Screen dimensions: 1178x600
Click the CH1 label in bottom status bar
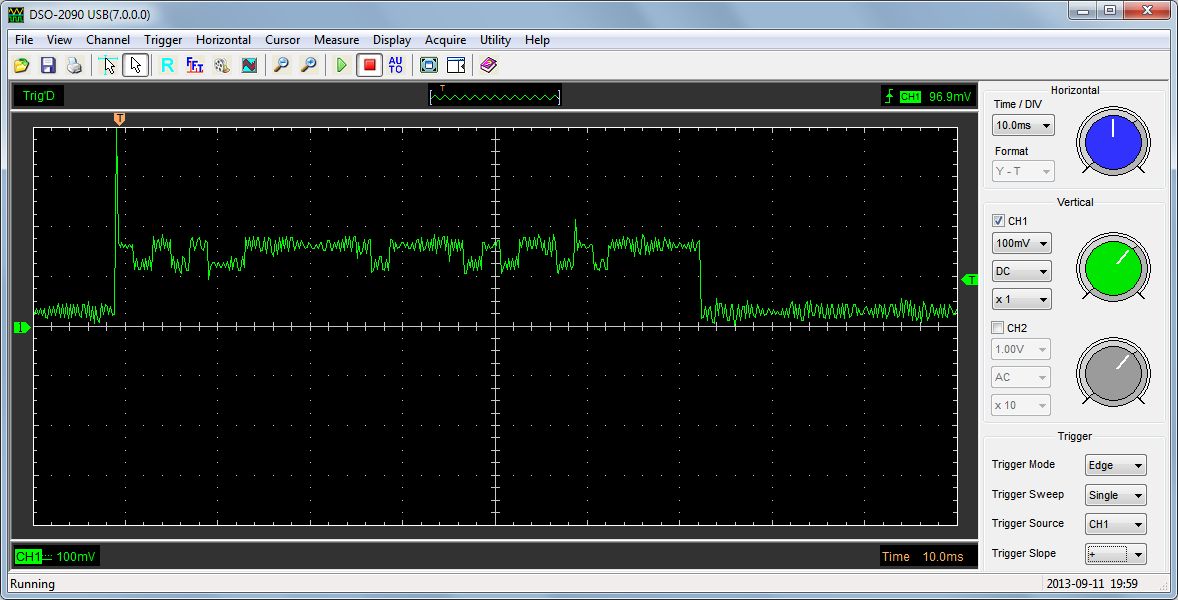pyautogui.click(x=27, y=556)
